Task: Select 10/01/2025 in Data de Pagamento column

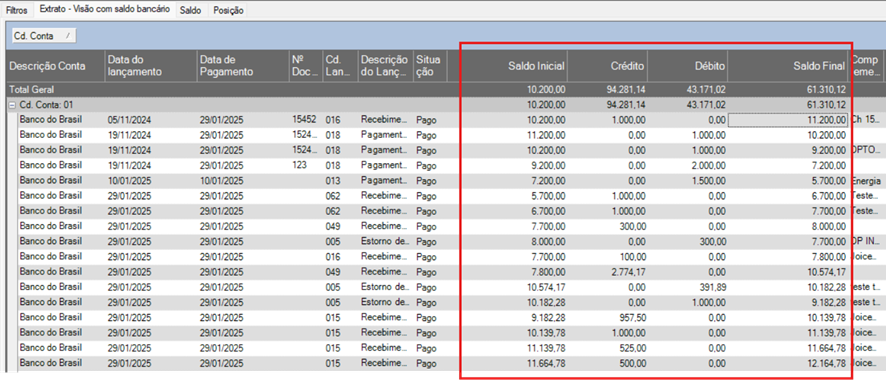Action: click(221, 181)
